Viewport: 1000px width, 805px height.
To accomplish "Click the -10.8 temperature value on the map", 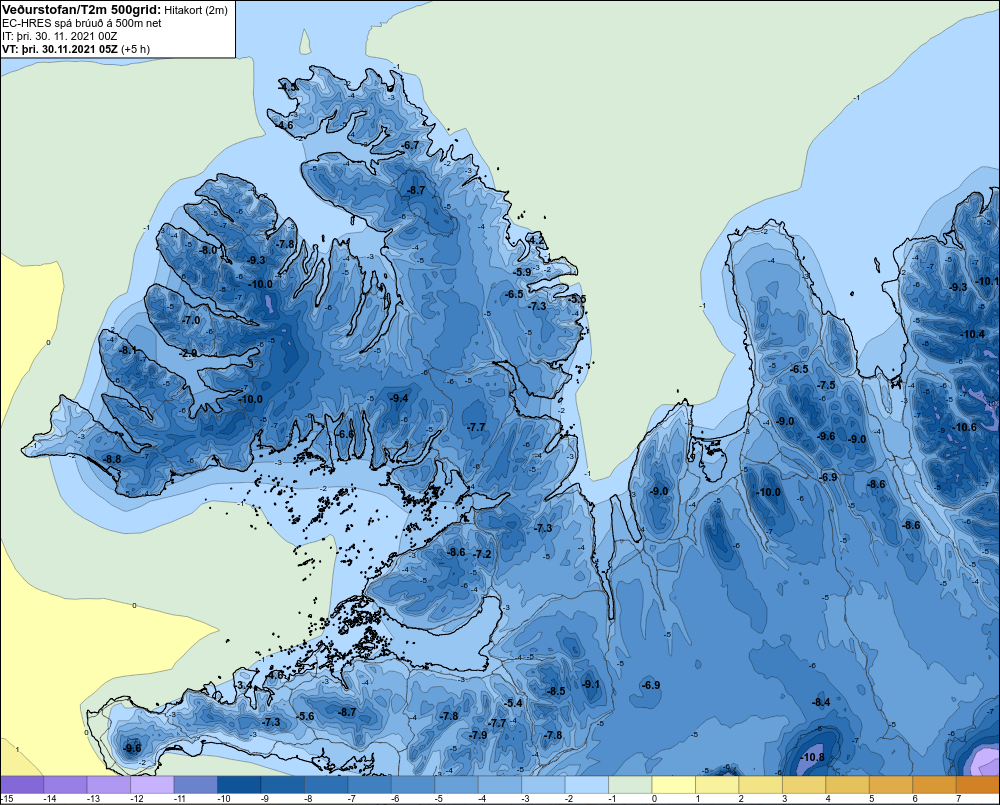I will (812, 758).
